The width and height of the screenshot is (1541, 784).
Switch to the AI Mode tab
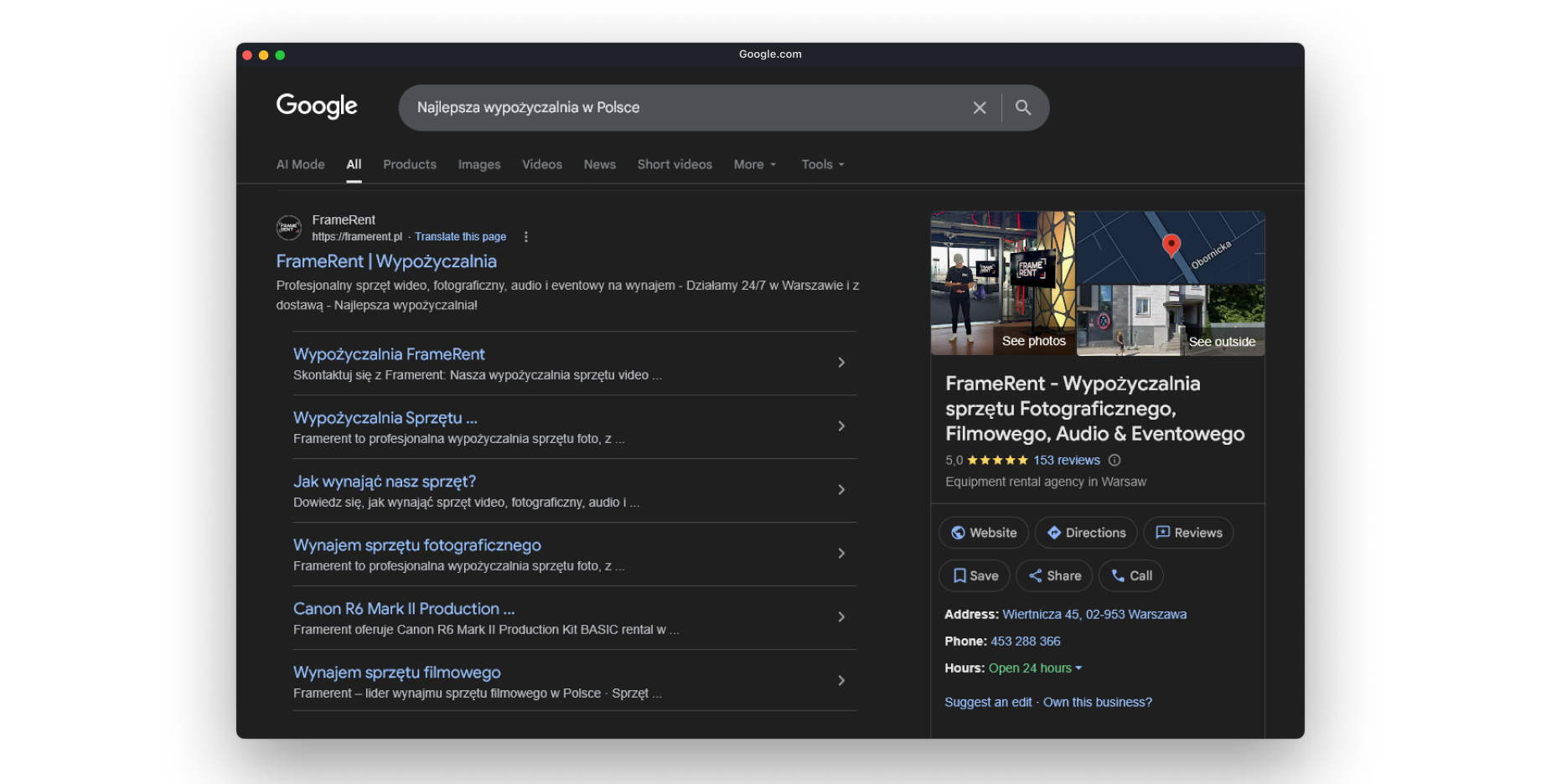(301, 165)
